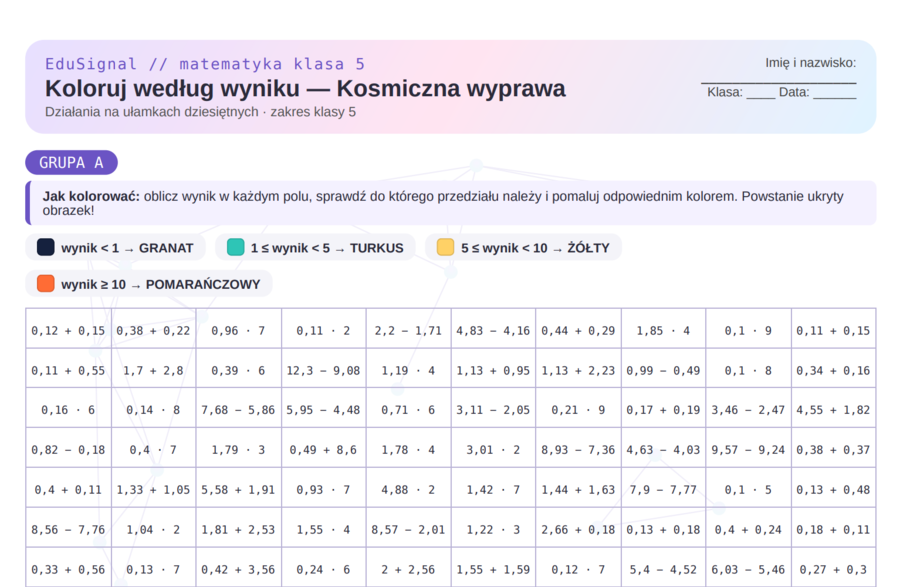Viewport: 900px width, 587px height.
Task: Click the cell '8,56 − 7,76'
Action: (x=68, y=527)
